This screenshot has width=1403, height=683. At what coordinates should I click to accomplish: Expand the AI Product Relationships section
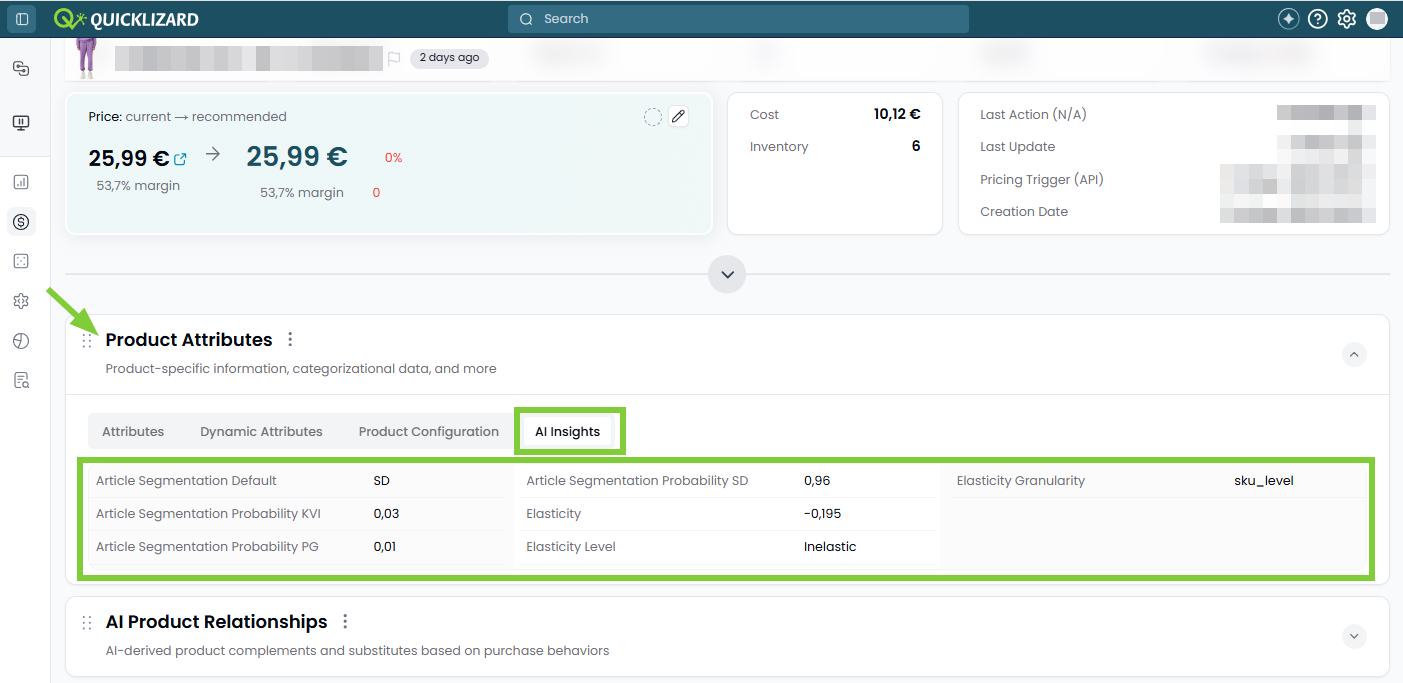[x=1354, y=636]
